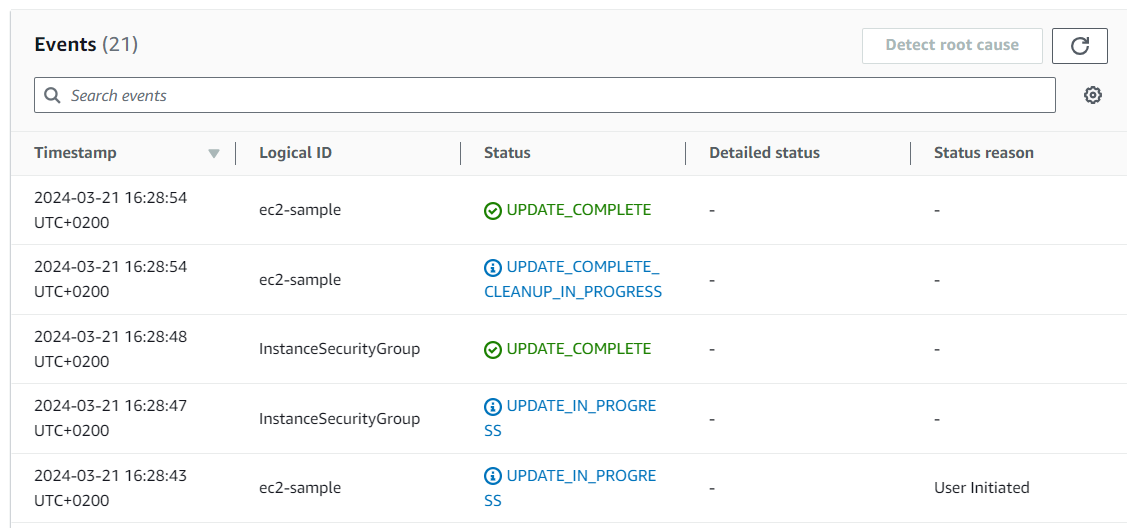
Task: Select the User Initiated status reason
Action: (981, 488)
